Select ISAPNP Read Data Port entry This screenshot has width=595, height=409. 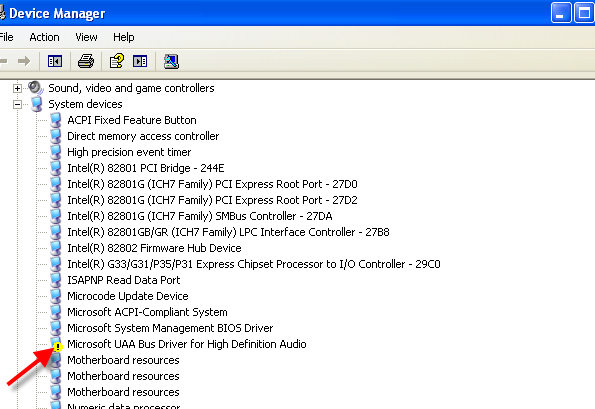124,280
